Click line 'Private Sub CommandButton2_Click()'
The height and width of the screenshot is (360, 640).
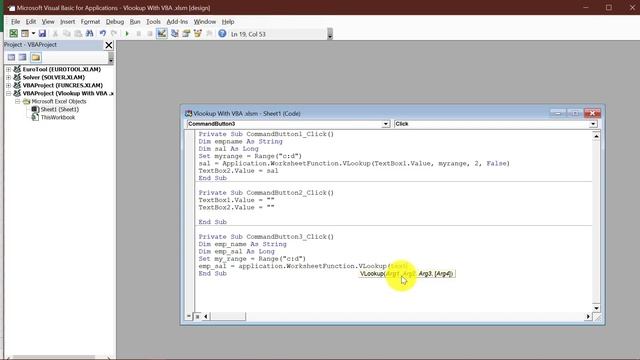click(266, 193)
